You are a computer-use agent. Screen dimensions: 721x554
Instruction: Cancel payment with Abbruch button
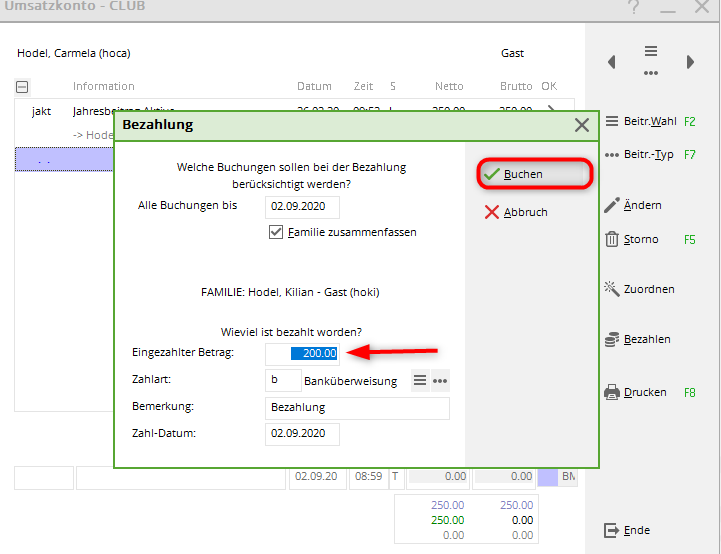(x=515, y=212)
